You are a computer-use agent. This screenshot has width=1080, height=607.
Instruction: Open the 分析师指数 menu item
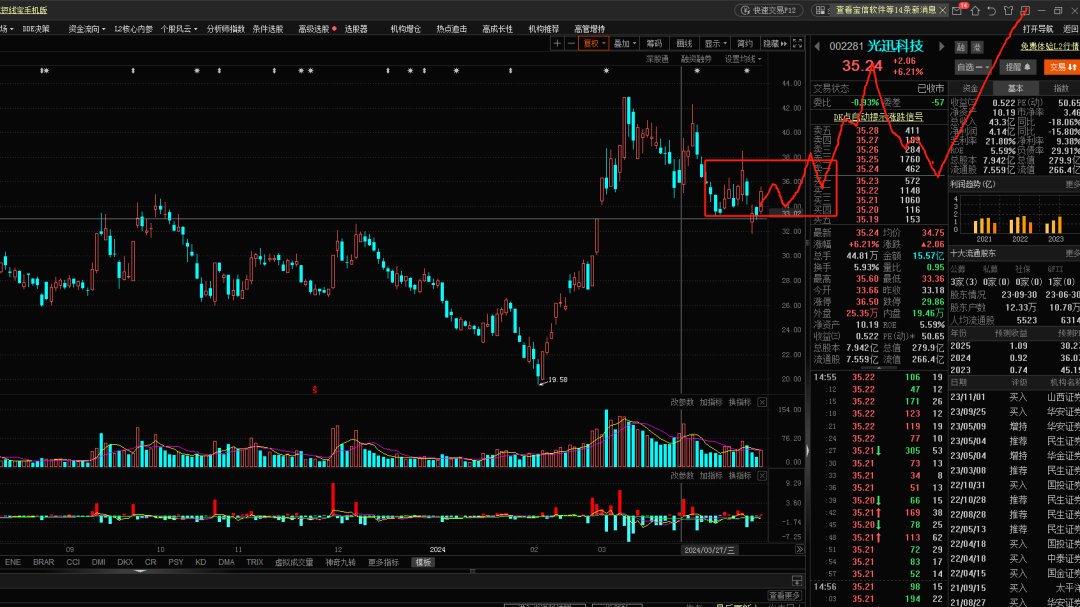pyautogui.click(x=225, y=29)
